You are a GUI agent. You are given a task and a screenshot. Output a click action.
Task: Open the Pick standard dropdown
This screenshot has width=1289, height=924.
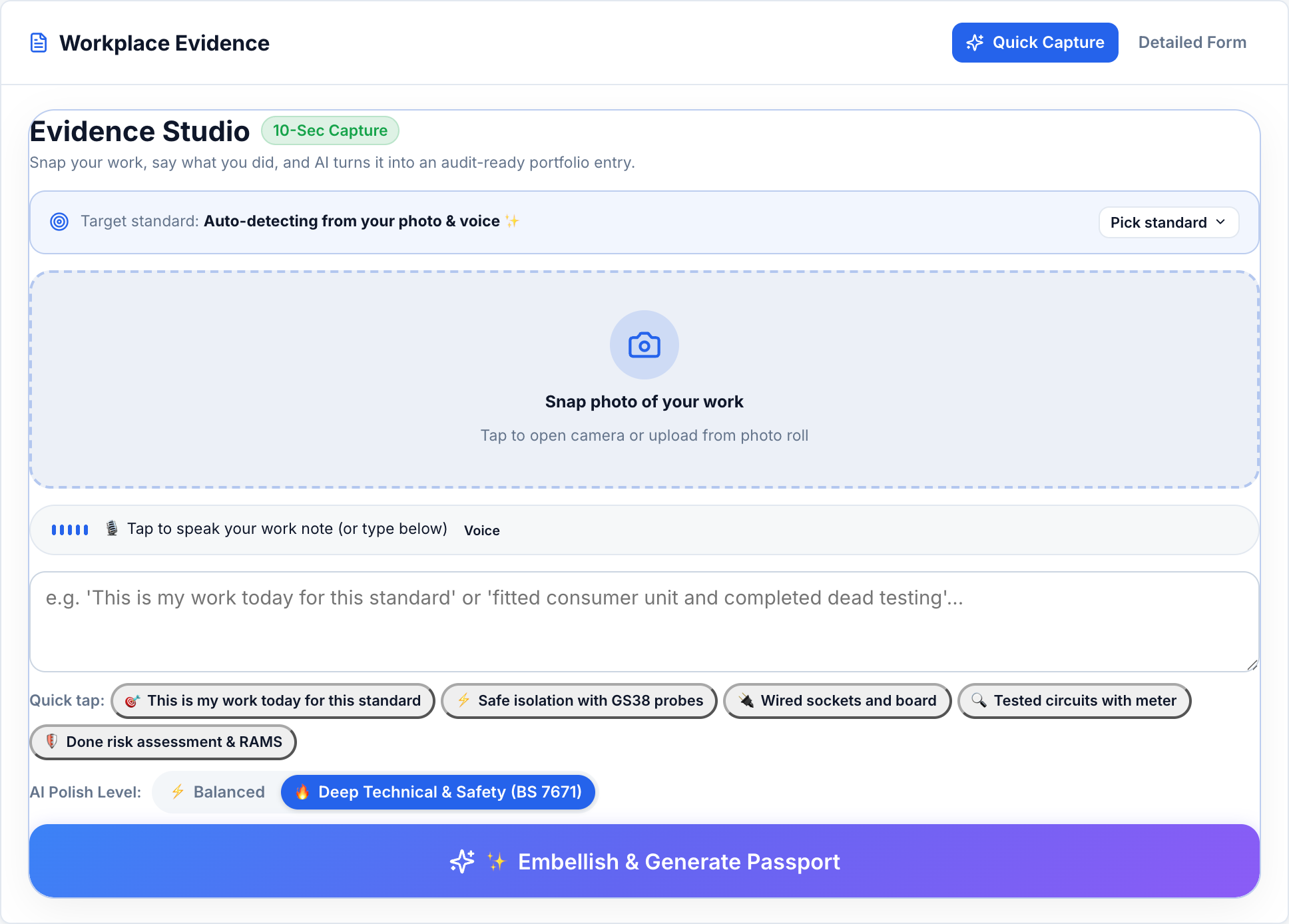pyautogui.click(x=1168, y=222)
